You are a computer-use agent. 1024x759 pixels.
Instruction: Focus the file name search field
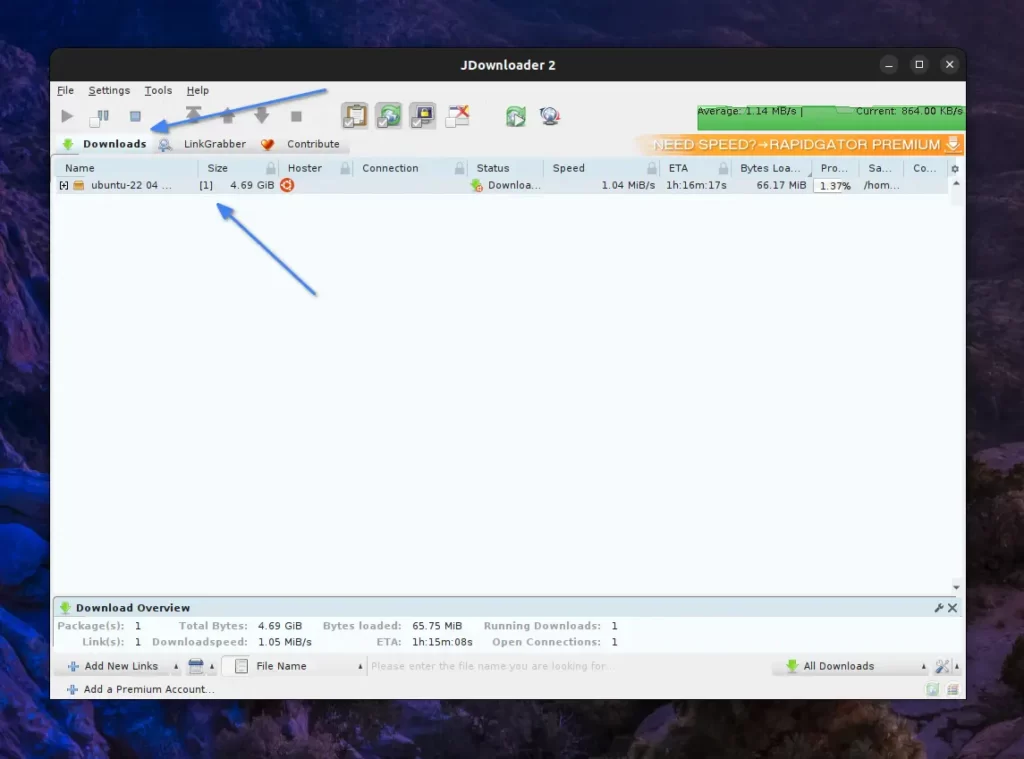pyautogui.click(x=567, y=666)
